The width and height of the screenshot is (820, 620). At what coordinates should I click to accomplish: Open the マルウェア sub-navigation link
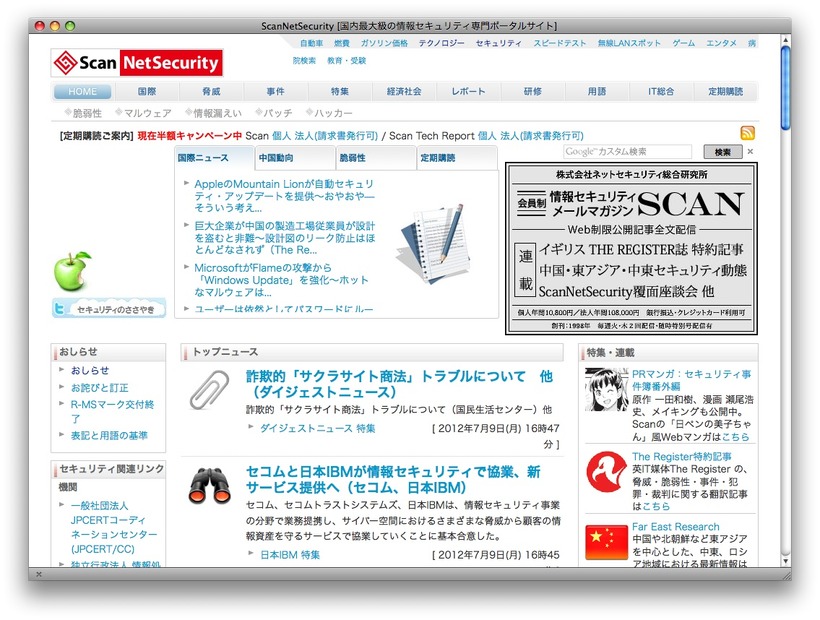tap(147, 113)
